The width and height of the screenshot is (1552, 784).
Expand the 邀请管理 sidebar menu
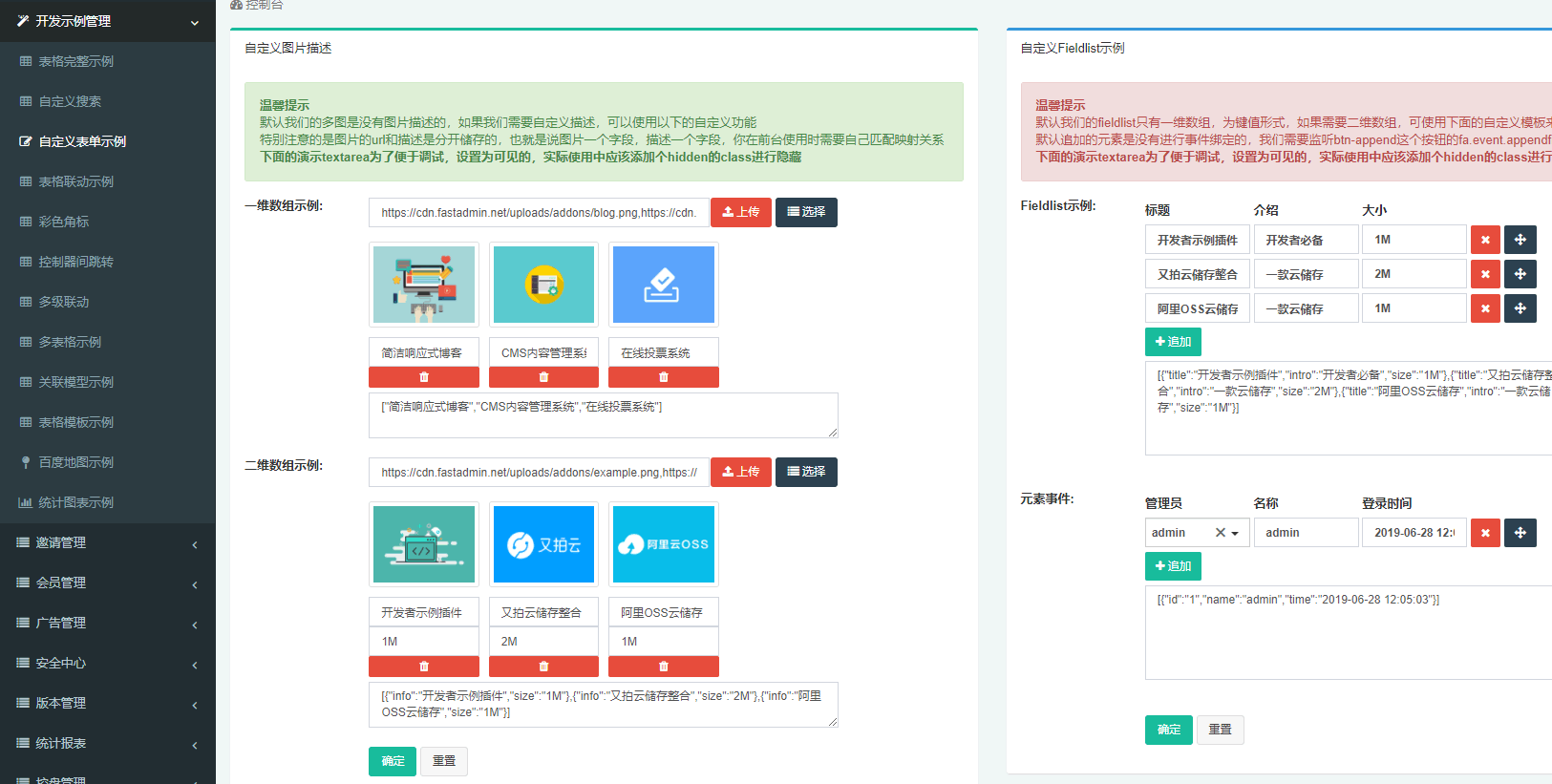point(107,542)
